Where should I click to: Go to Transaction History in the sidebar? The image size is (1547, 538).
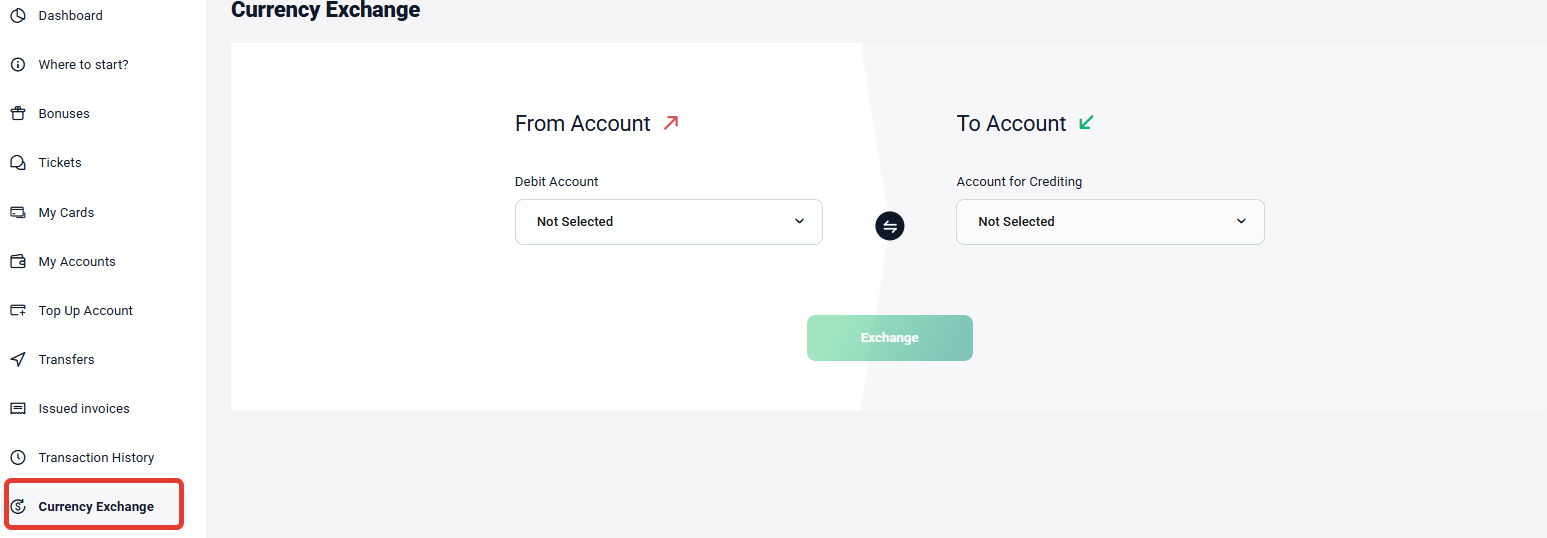[96, 457]
